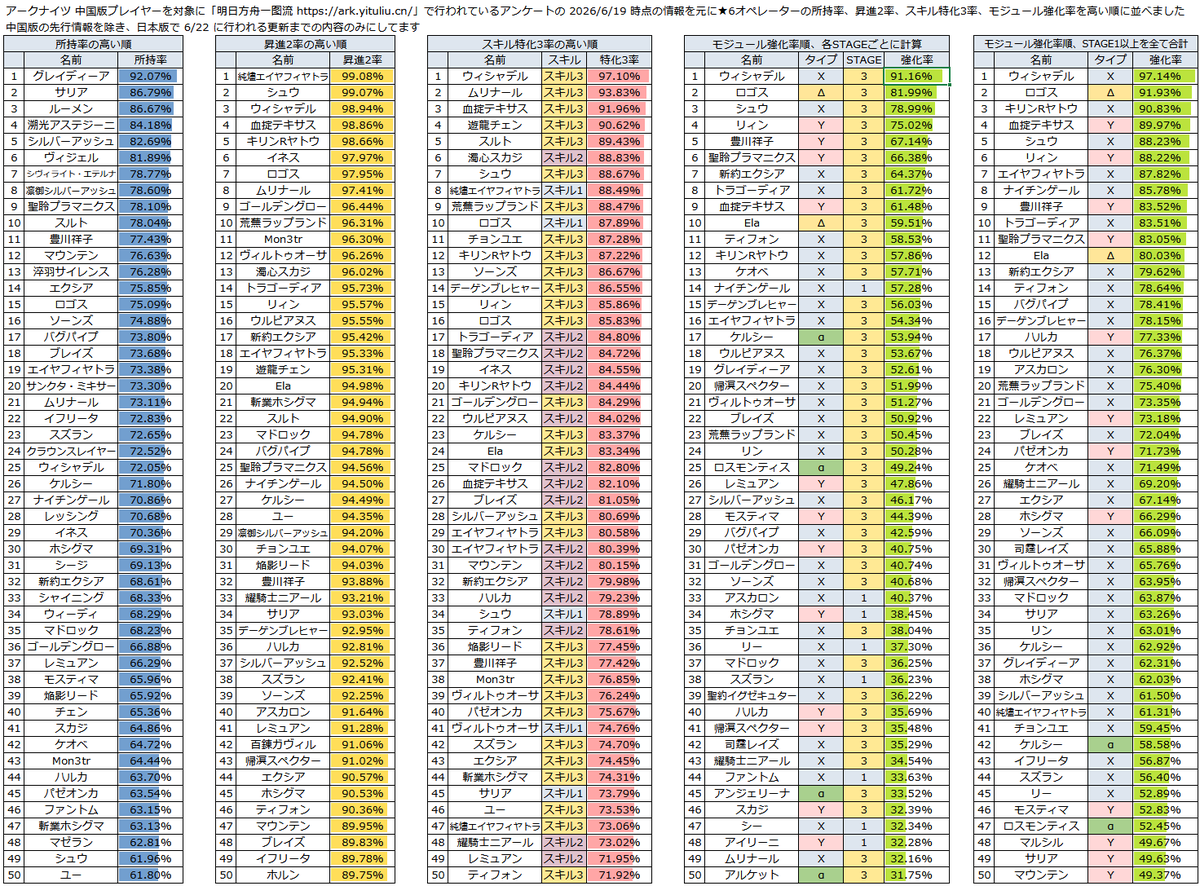Click Y type cell in the 67.14% 豊川祥子 row
The width and height of the screenshot is (1200, 886).
point(821,141)
